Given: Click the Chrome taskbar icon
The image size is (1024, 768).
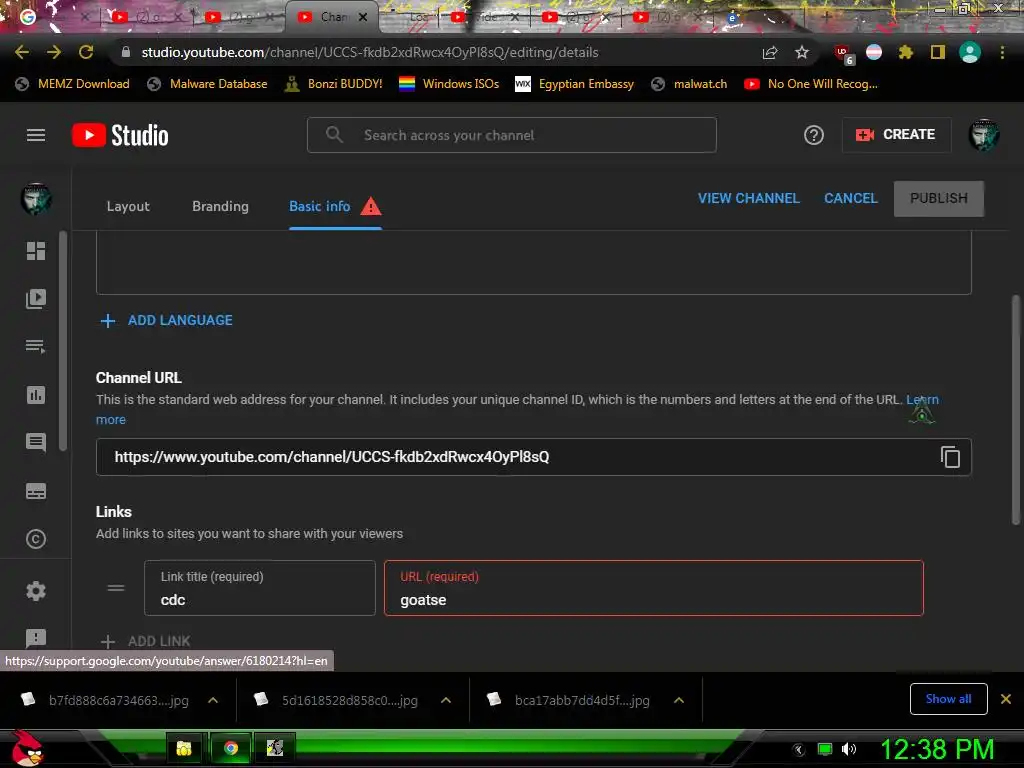Looking at the screenshot, I should pyautogui.click(x=231, y=748).
